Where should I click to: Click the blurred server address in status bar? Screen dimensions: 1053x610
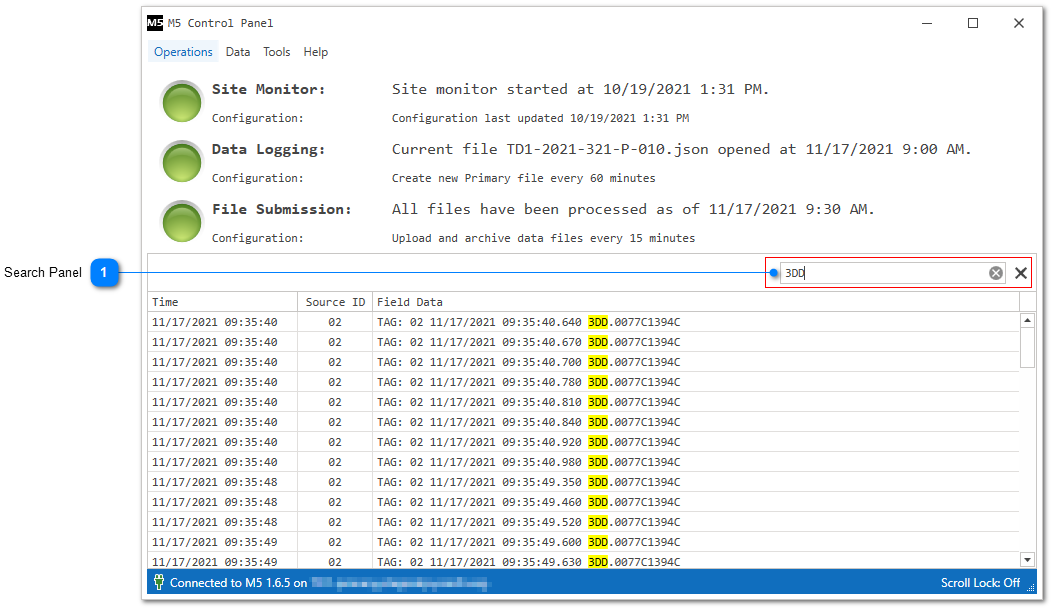pyautogui.click(x=400, y=582)
